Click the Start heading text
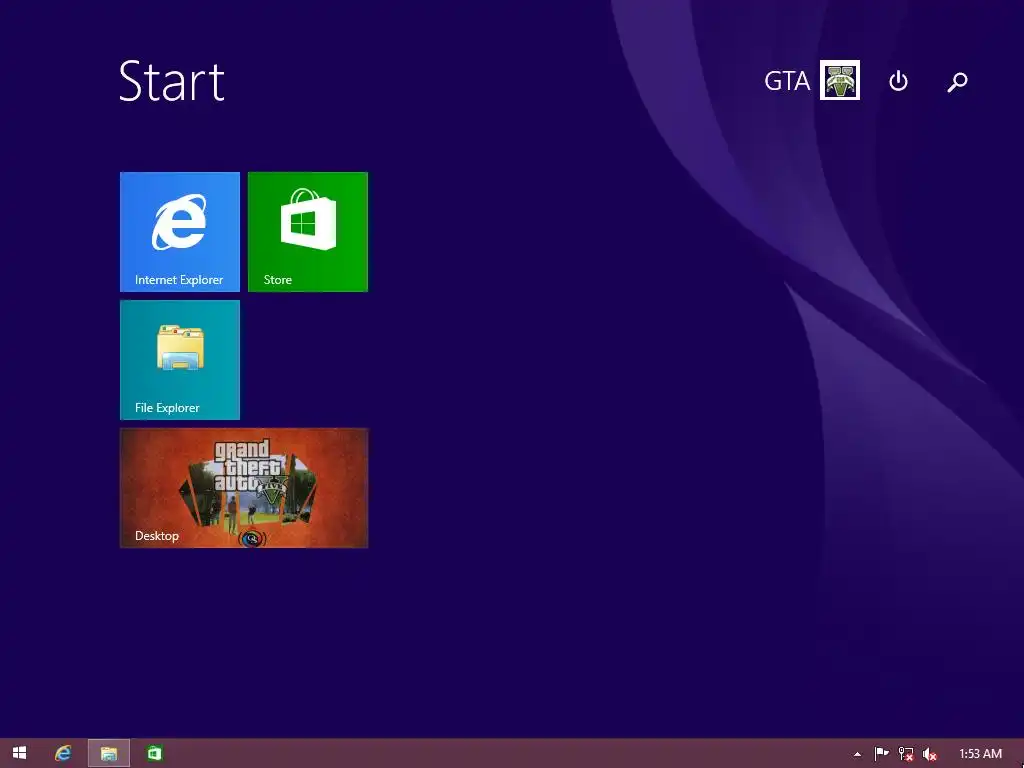 pyautogui.click(x=172, y=81)
